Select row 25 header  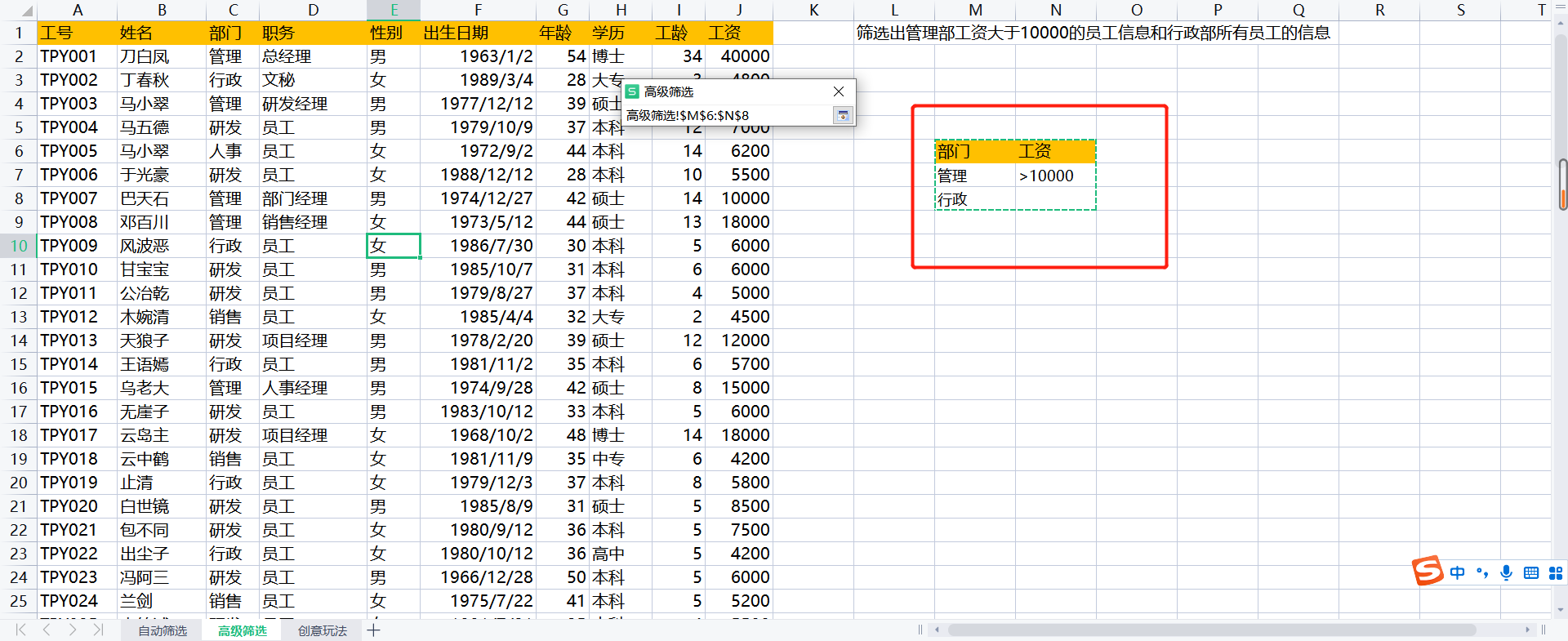(x=19, y=601)
